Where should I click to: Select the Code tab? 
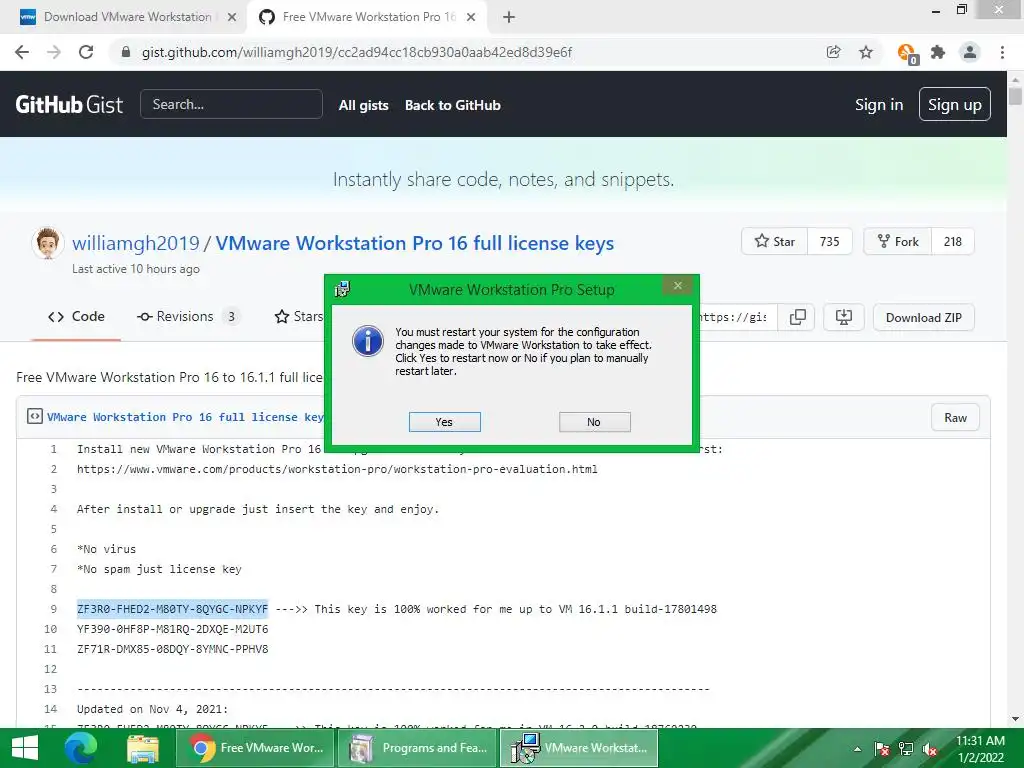point(76,317)
